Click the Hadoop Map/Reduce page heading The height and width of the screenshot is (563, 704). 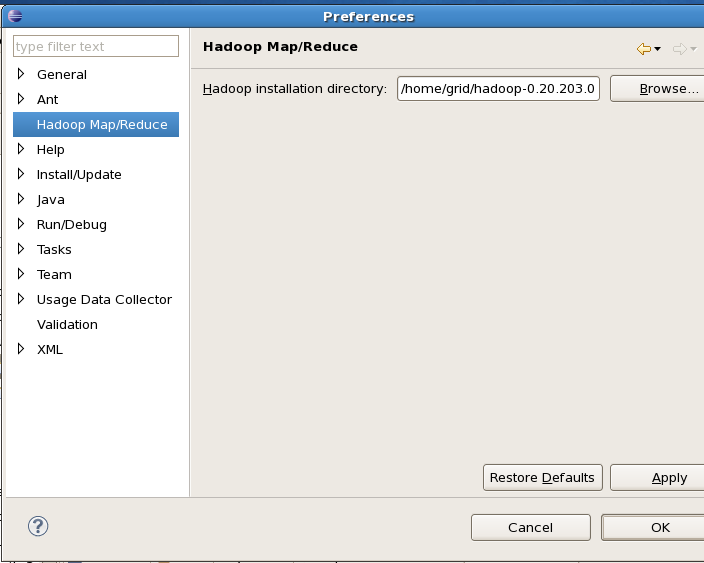click(280, 47)
